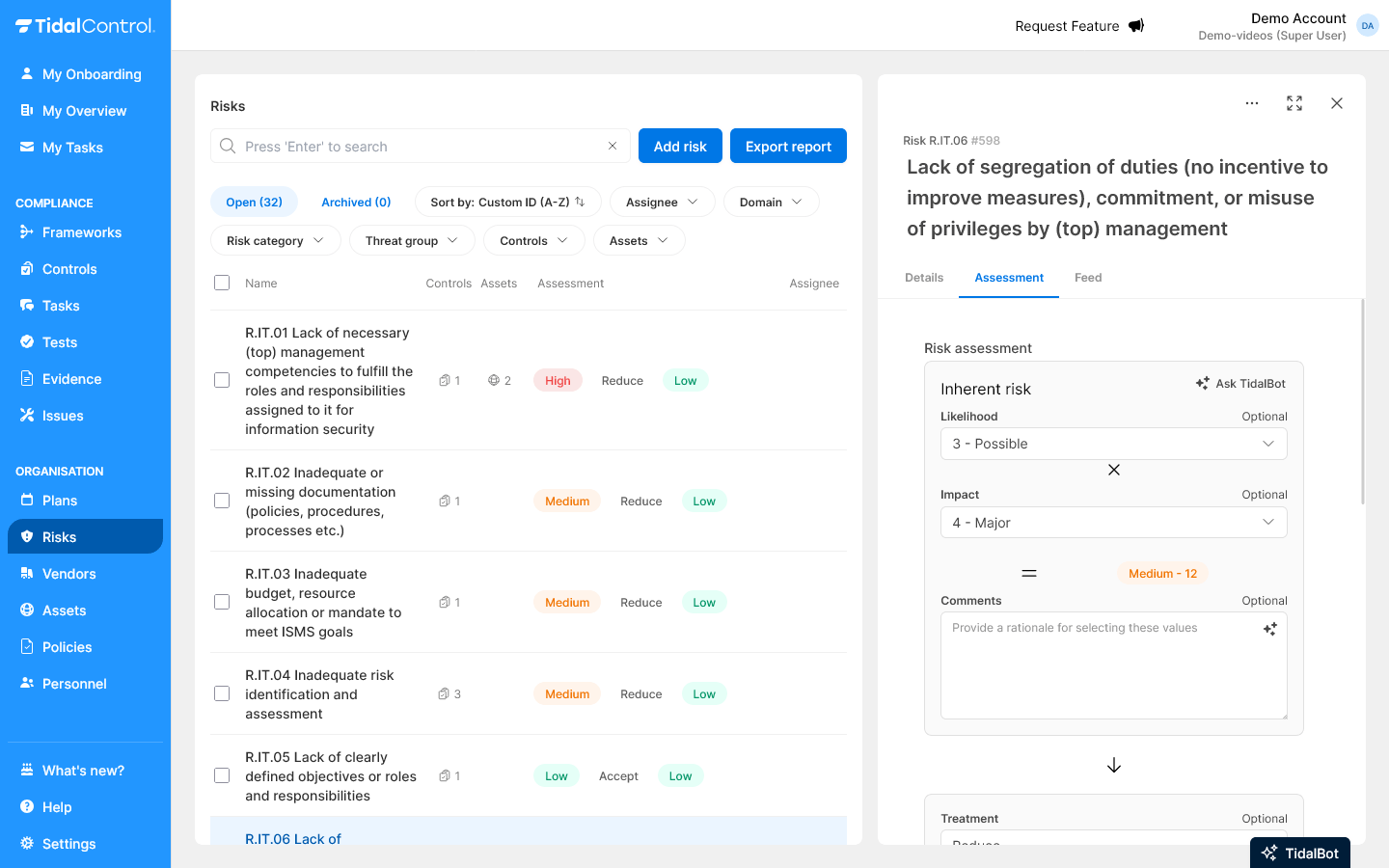Viewport: 1389px width, 868px height.
Task: Open the Impact dropdown showing 4 - Major
Action: coord(1113,523)
